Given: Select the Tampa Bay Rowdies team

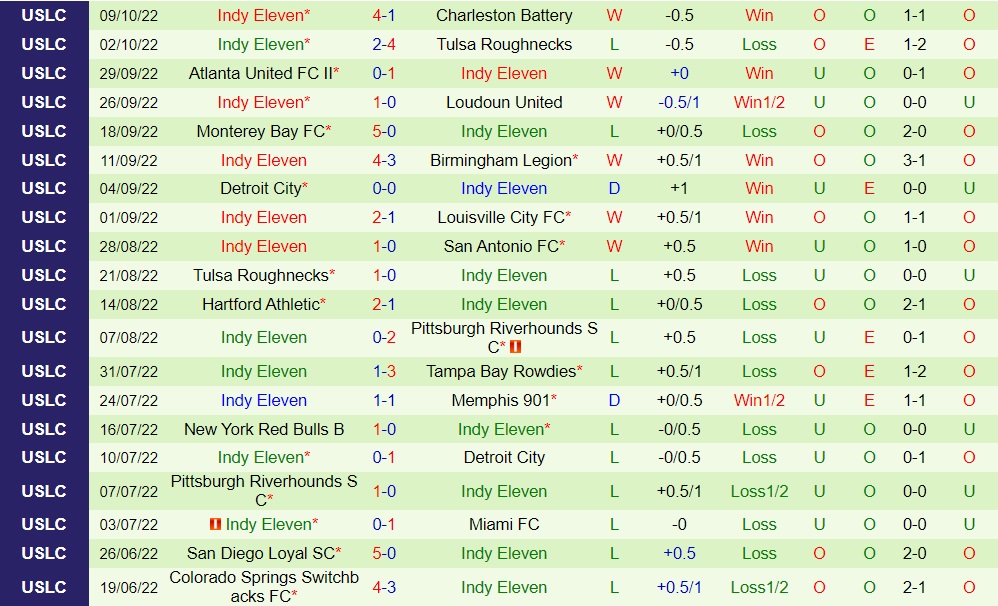Looking at the screenshot, I should click(x=501, y=372).
